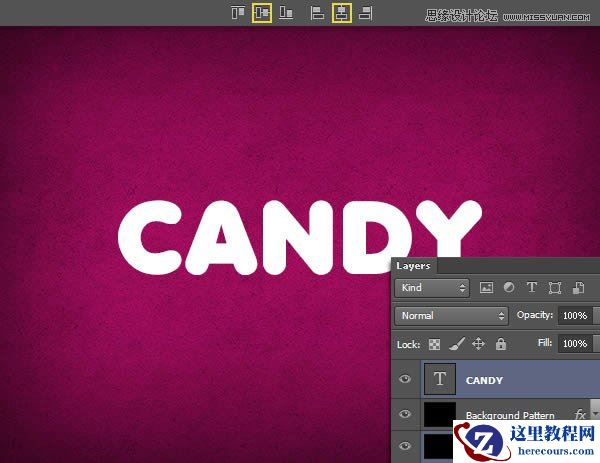Toggle lock position move icon
Viewport: 600px width, 463px height.
click(x=478, y=344)
